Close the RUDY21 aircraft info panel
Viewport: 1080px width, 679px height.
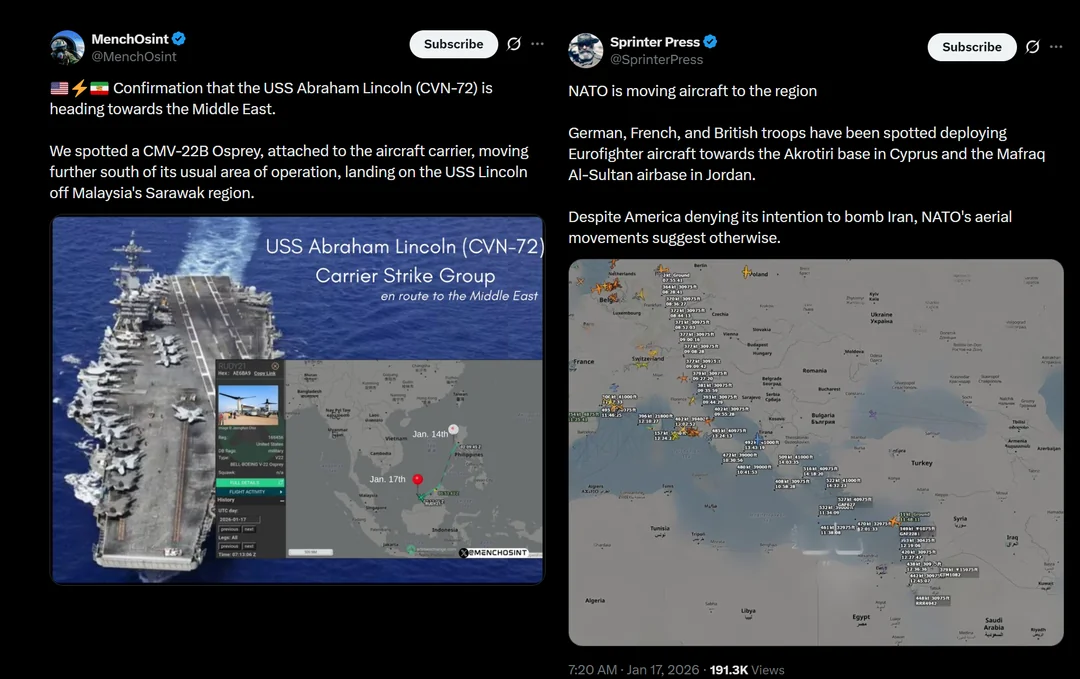point(275,367)
